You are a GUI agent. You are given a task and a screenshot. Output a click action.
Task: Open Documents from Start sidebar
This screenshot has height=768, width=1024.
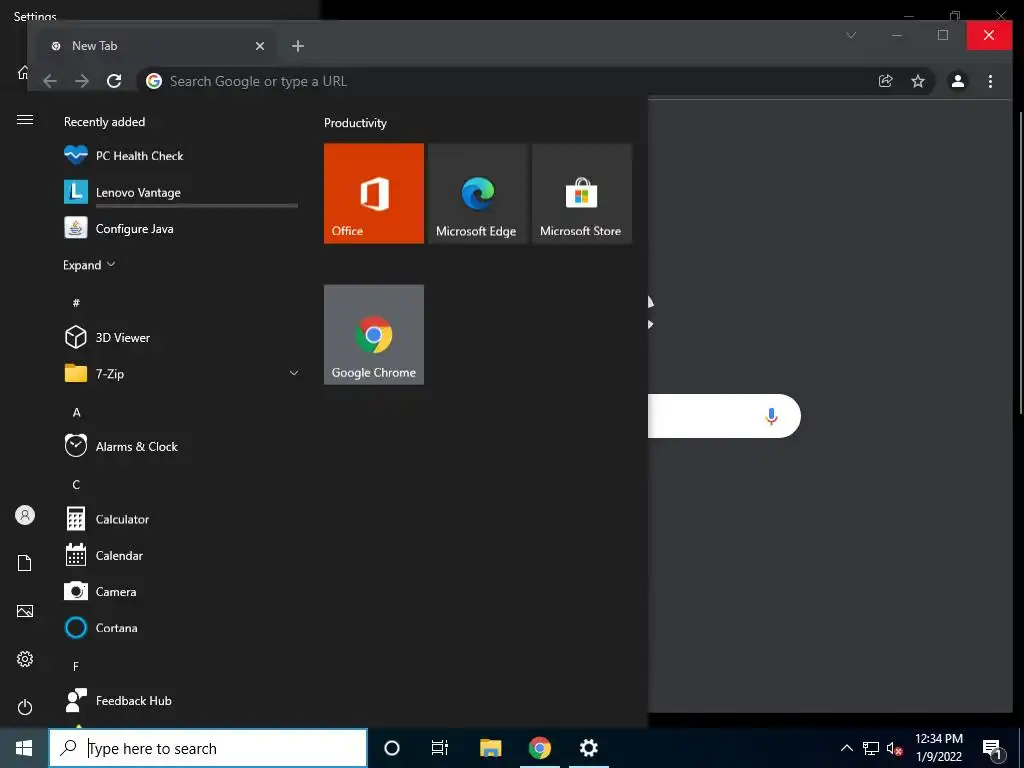click(x=25, y=563)
